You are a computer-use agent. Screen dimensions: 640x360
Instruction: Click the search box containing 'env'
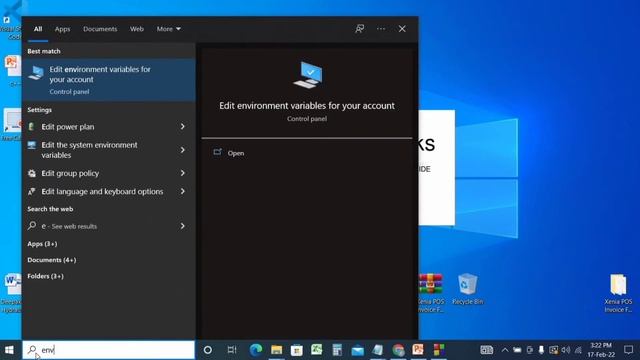pos(109,350)
